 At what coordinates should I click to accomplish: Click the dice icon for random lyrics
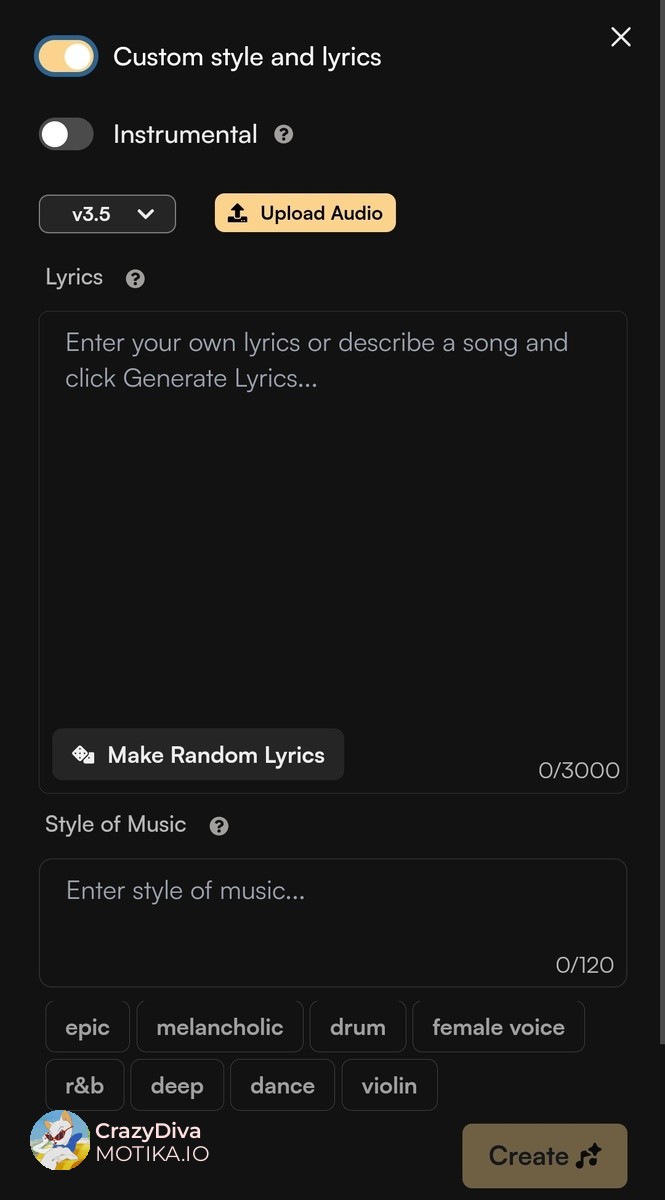83,755
